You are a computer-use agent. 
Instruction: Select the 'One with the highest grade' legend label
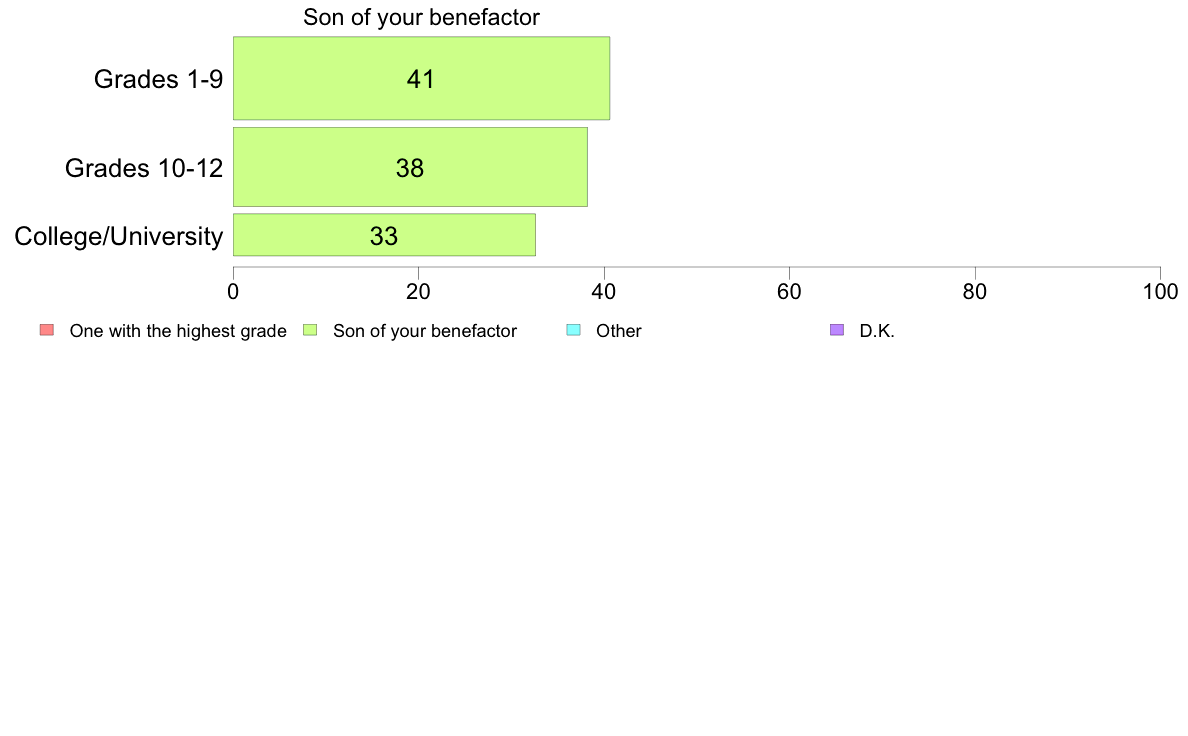(178, 331)
